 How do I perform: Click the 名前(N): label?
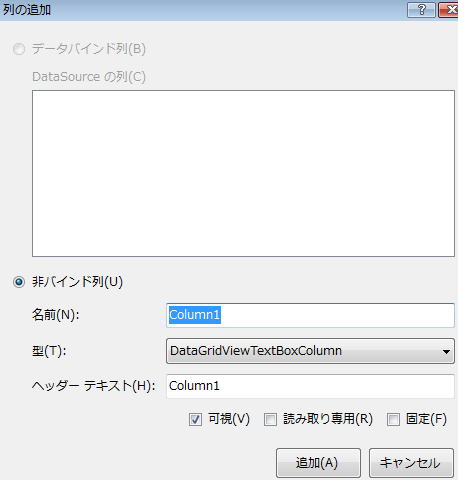coord(56,315)
